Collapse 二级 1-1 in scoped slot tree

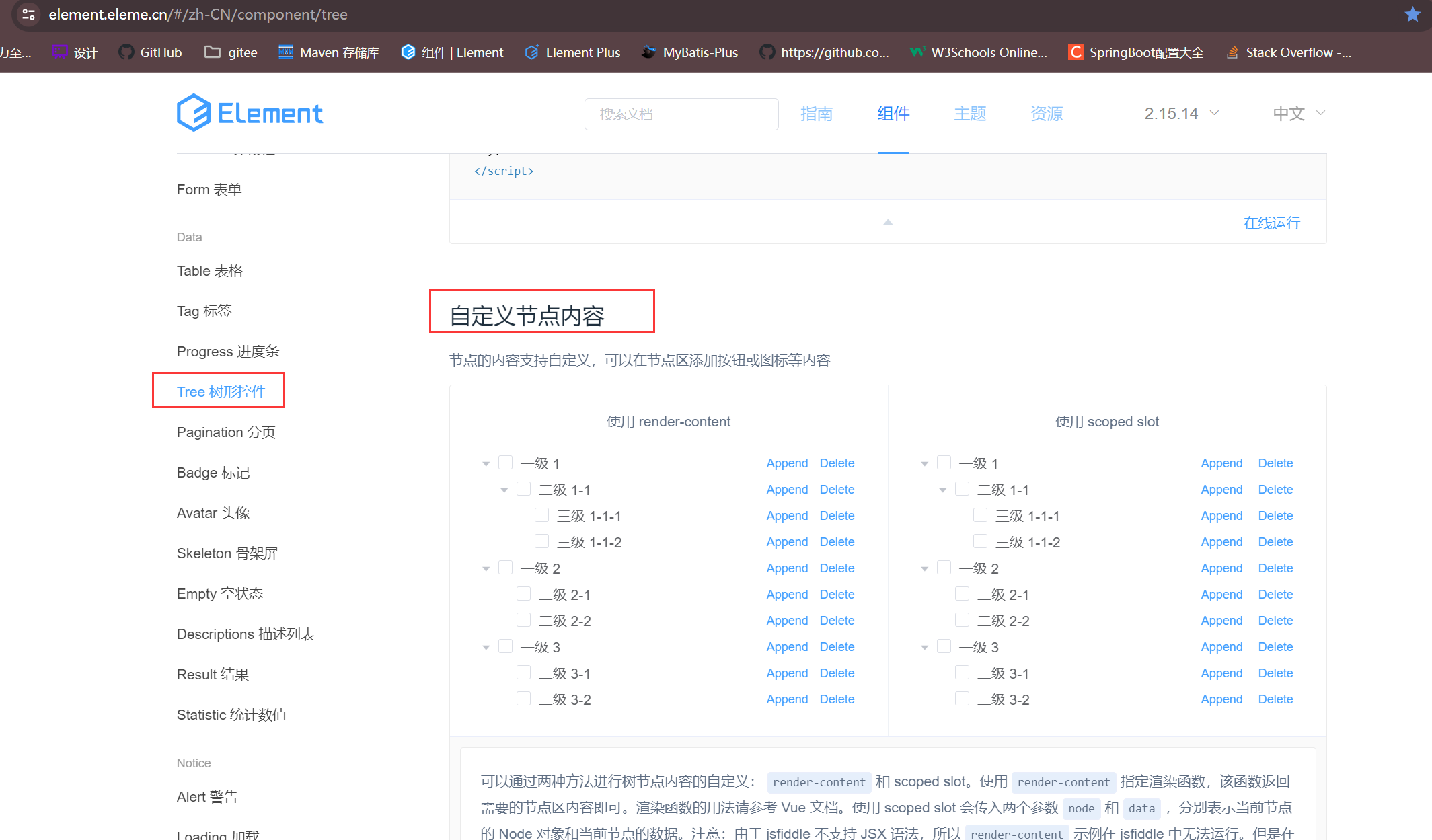click(x=943, y=490)
